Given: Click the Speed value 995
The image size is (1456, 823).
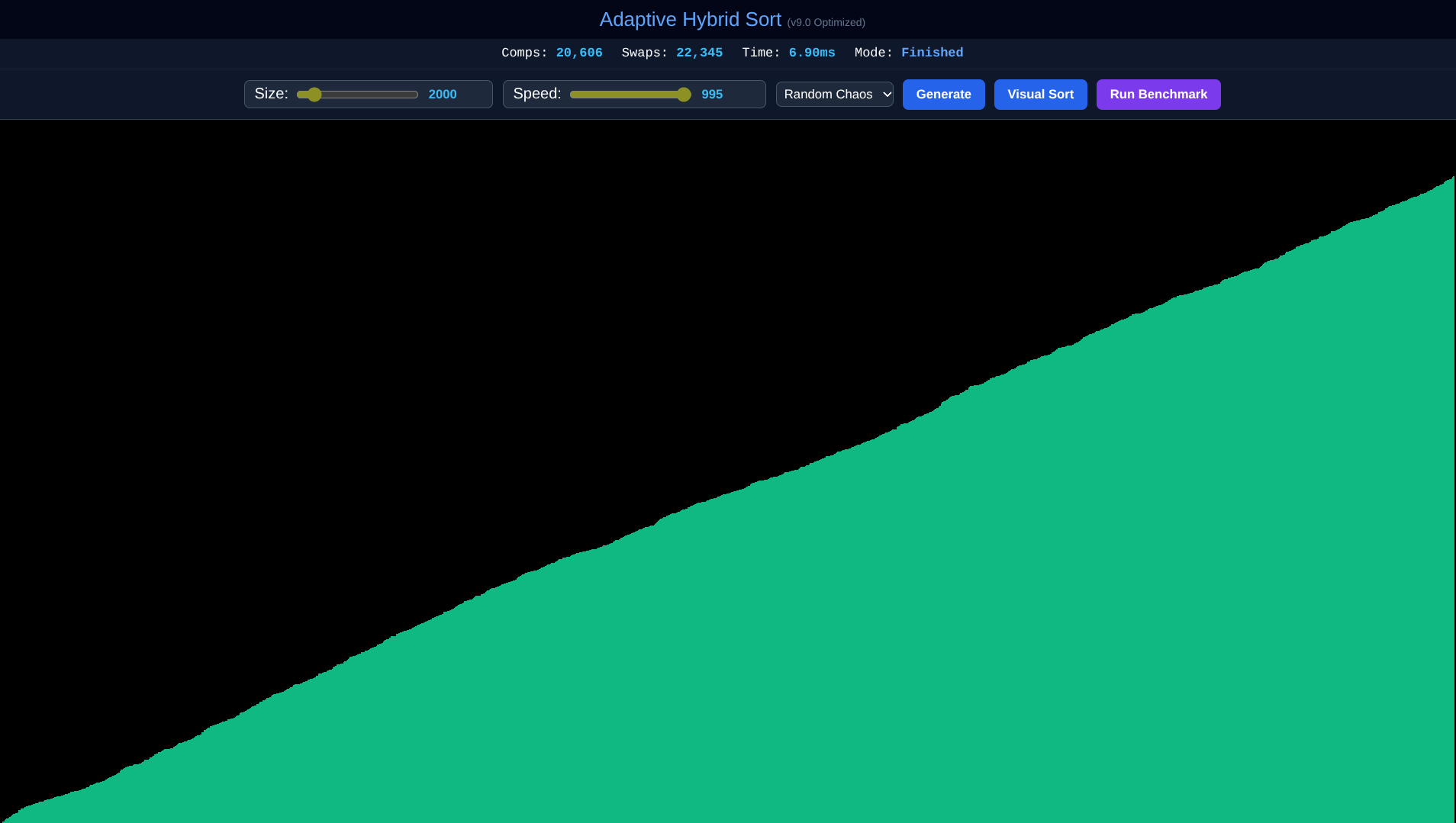Looking at the screenshot, I should click(712, 95).
